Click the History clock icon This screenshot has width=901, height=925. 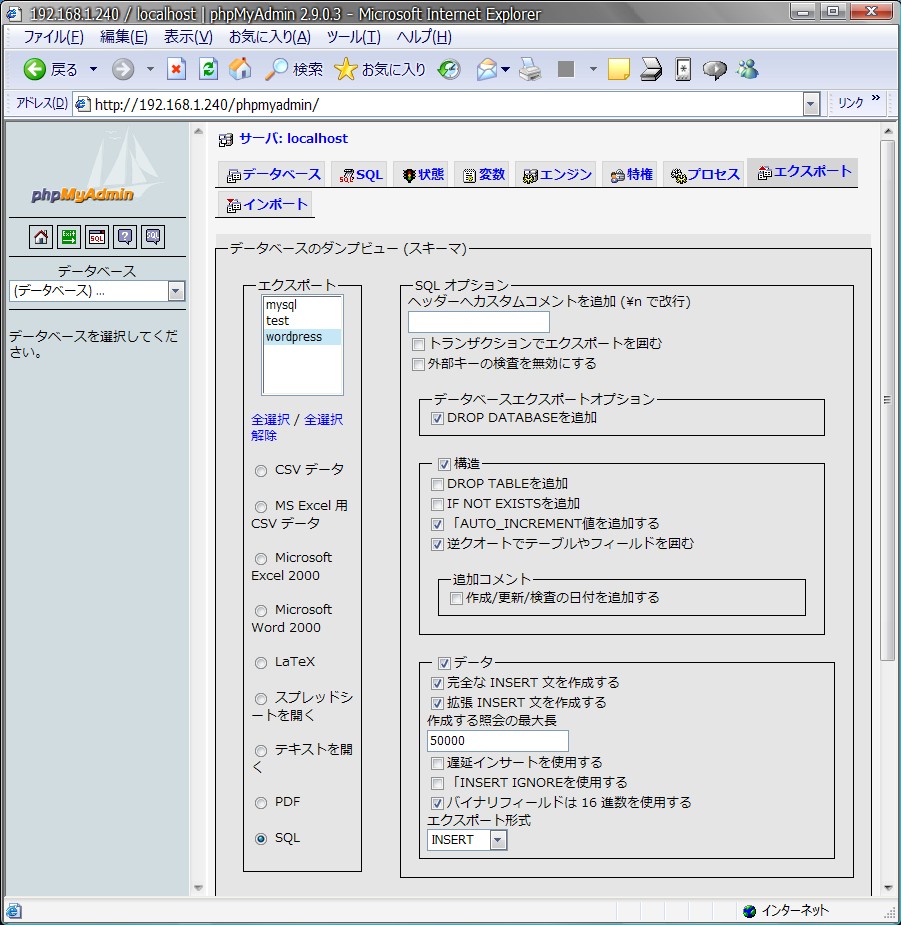pos(449,70)
